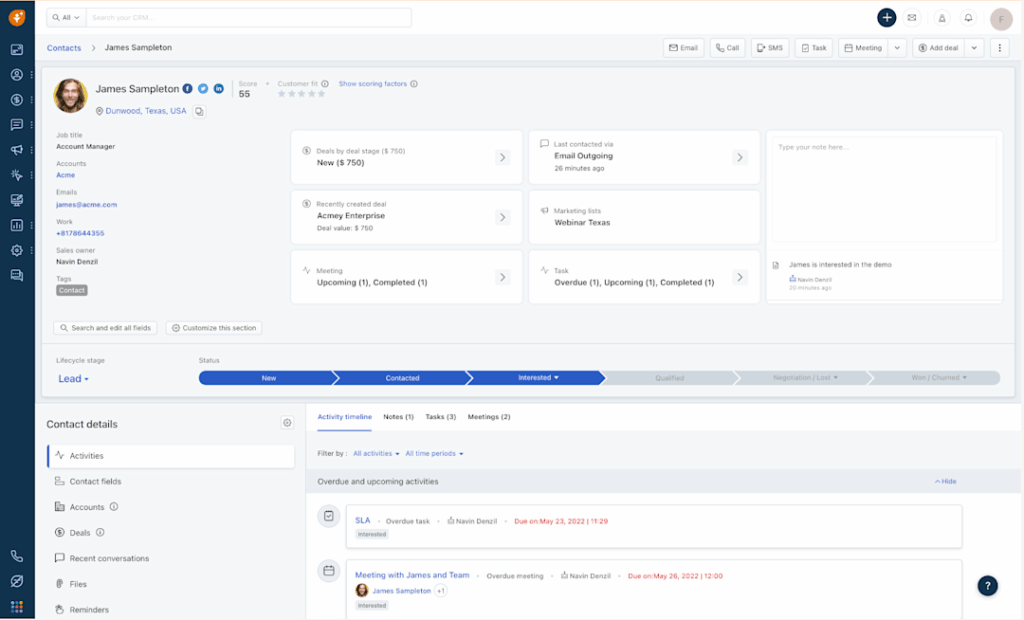Switch to the Activity timeline tab
The width and height of the screenshot is (1024, 620).
coord(344,417)
